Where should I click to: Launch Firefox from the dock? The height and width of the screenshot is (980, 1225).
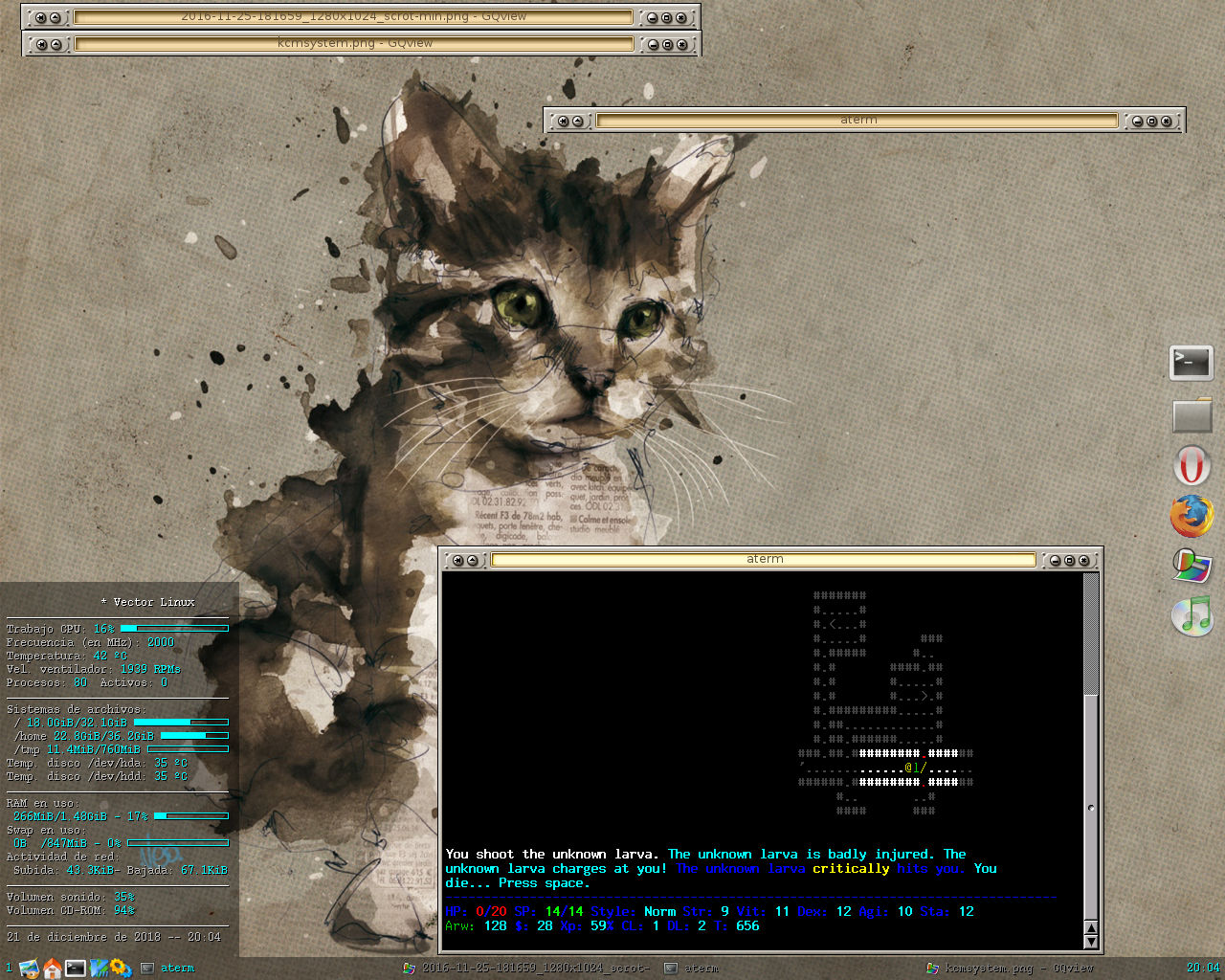click(x=1192, y=517)
